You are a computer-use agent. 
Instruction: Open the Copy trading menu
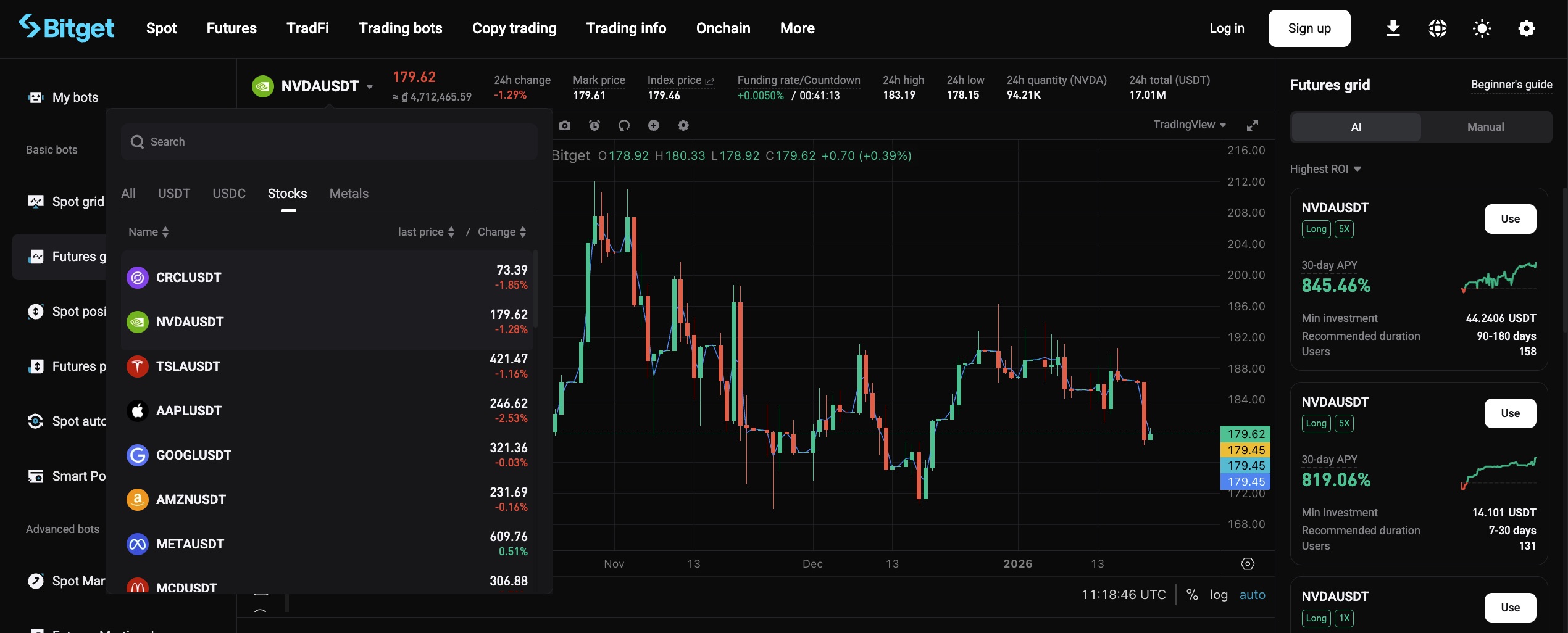[x=514, y=28]
